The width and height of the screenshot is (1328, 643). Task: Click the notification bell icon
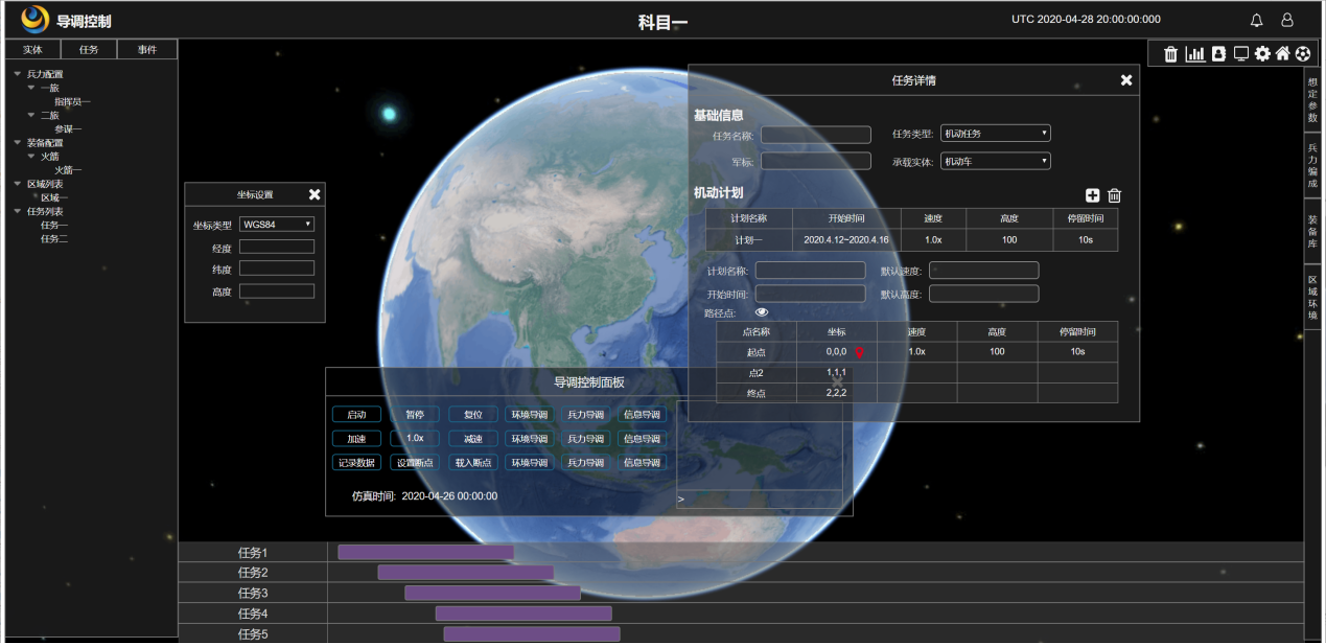(1257, 20)
